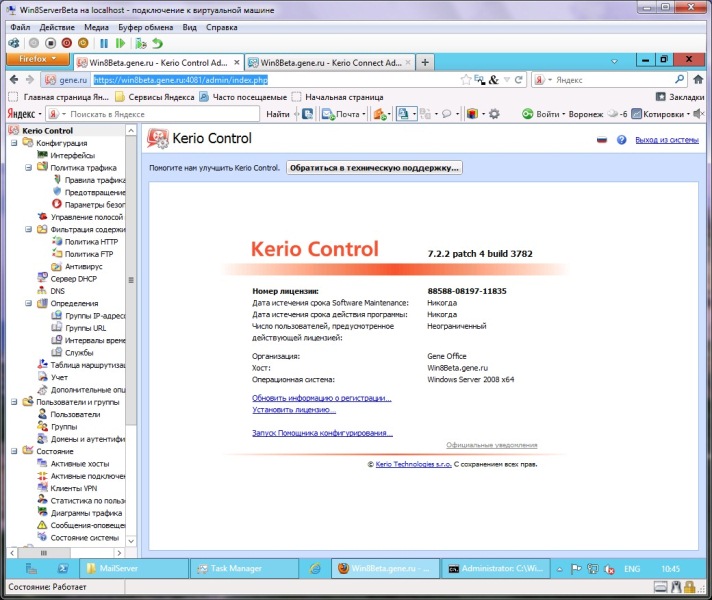The height and width of the screenshot is (600, 712).
Task: Click Обратиться в техническую поддержку button
Action: coord(375,168)
